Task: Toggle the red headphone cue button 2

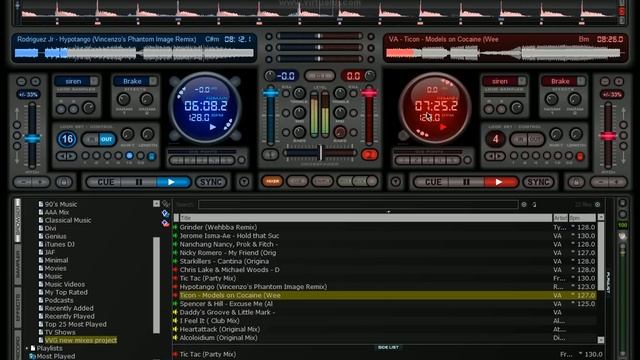Action: [369, 155]
